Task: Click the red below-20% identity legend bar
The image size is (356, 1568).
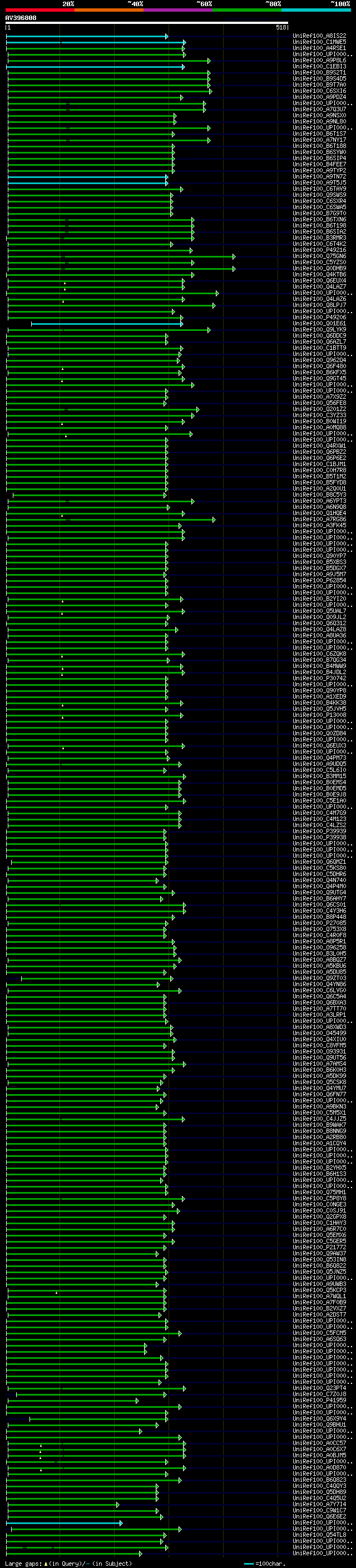Action: (x=39, y=10)
